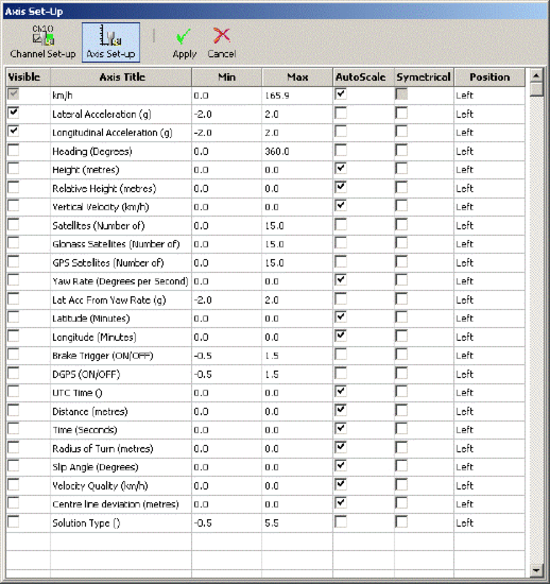Select Position cell for Solution Type row
This screenshot has height=584, width=550.
tap(489, 523)
